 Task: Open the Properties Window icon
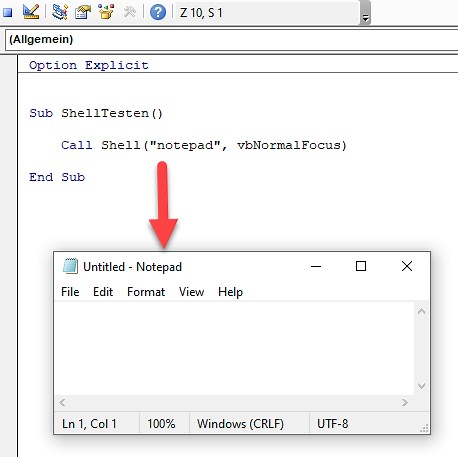click(83, 12)
